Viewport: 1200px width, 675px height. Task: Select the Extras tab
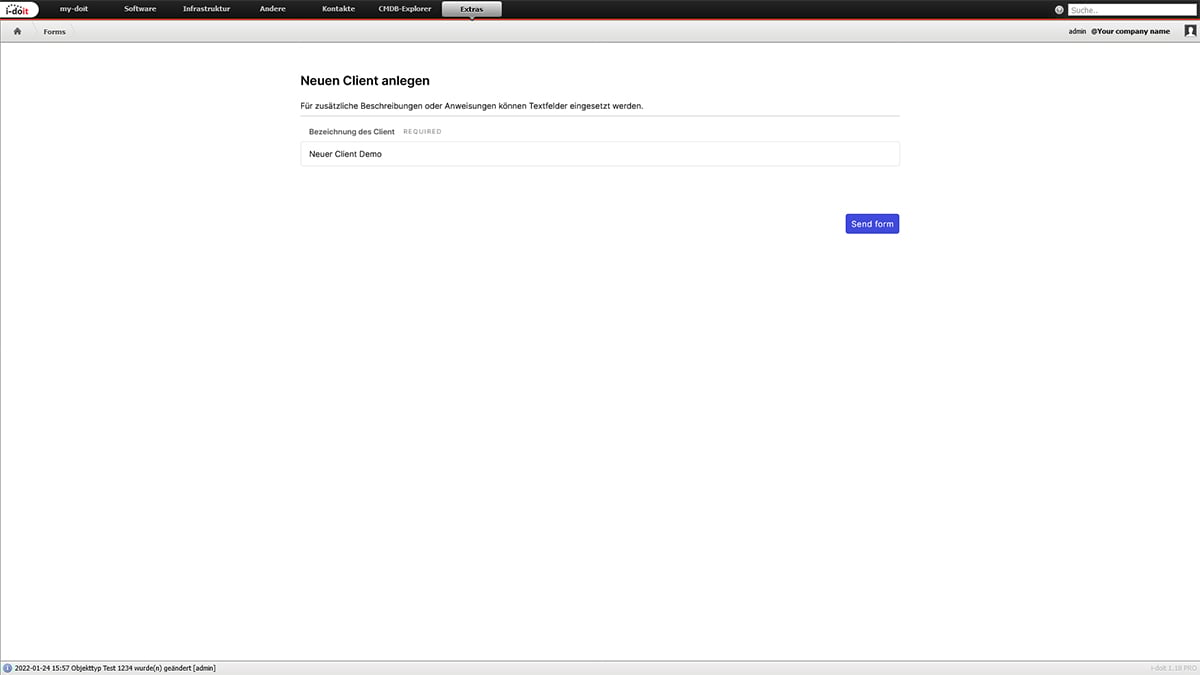pyautogui.click(x=472, y=9)
